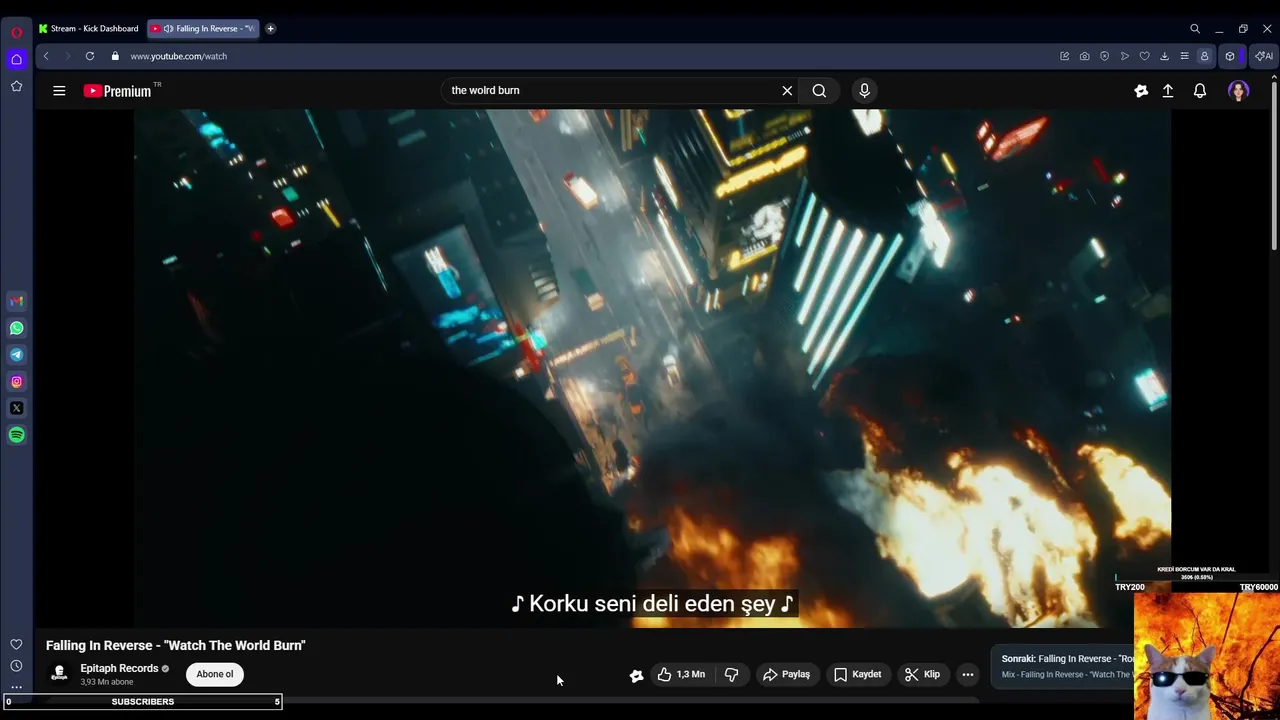The height and width of the screenshot is (720, 1280).
Task: Clear the YouTube search text
Action: pyautogui.click(x=787, y=90)
